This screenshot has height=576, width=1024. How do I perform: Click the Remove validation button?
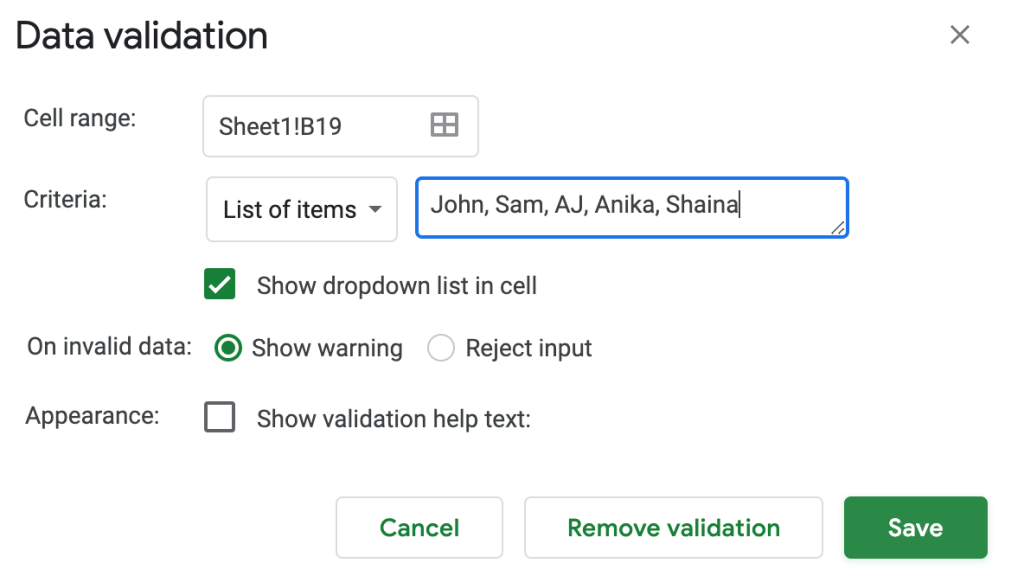[x=673, y=528]
